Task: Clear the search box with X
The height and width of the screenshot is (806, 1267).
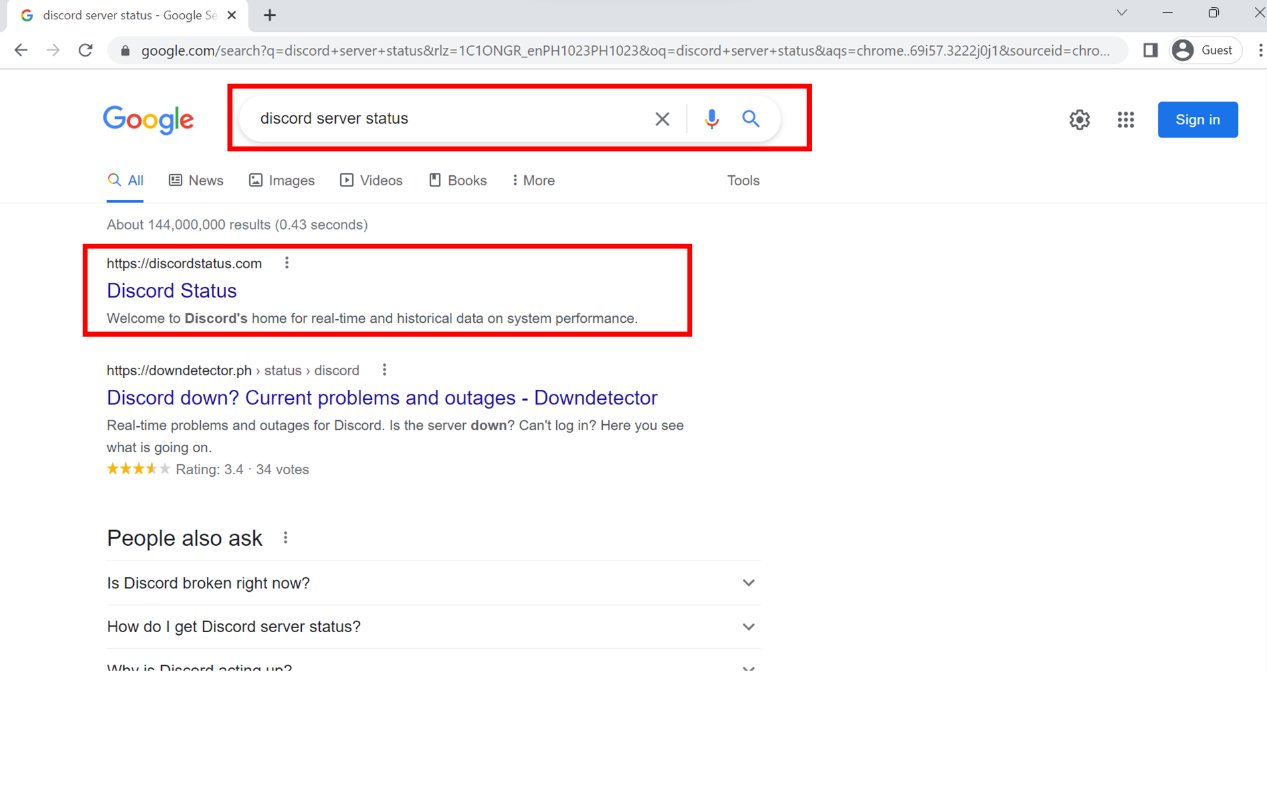Action: [x=662, y=119]
